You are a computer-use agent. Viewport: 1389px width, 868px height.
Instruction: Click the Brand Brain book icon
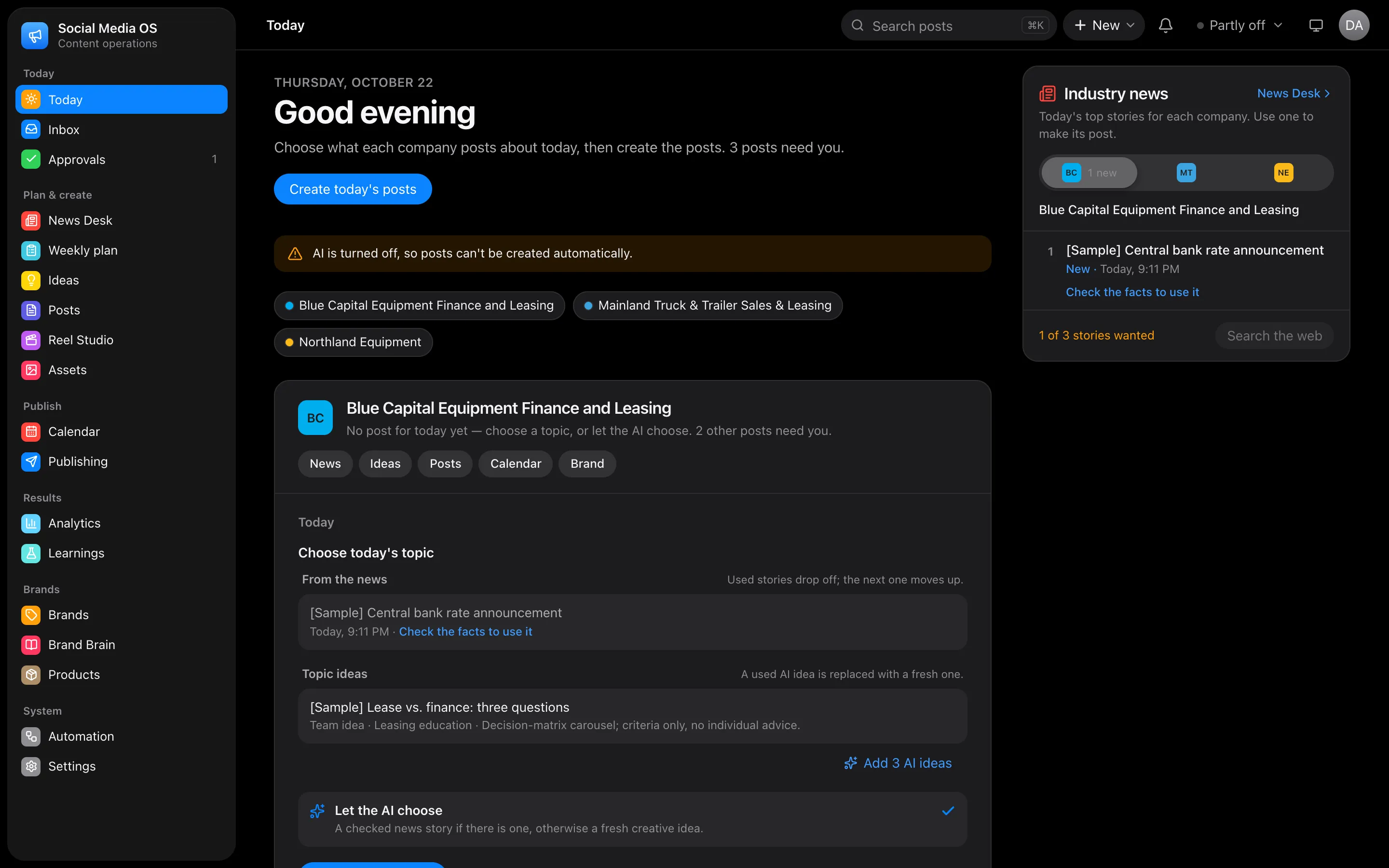coord(31,645)
